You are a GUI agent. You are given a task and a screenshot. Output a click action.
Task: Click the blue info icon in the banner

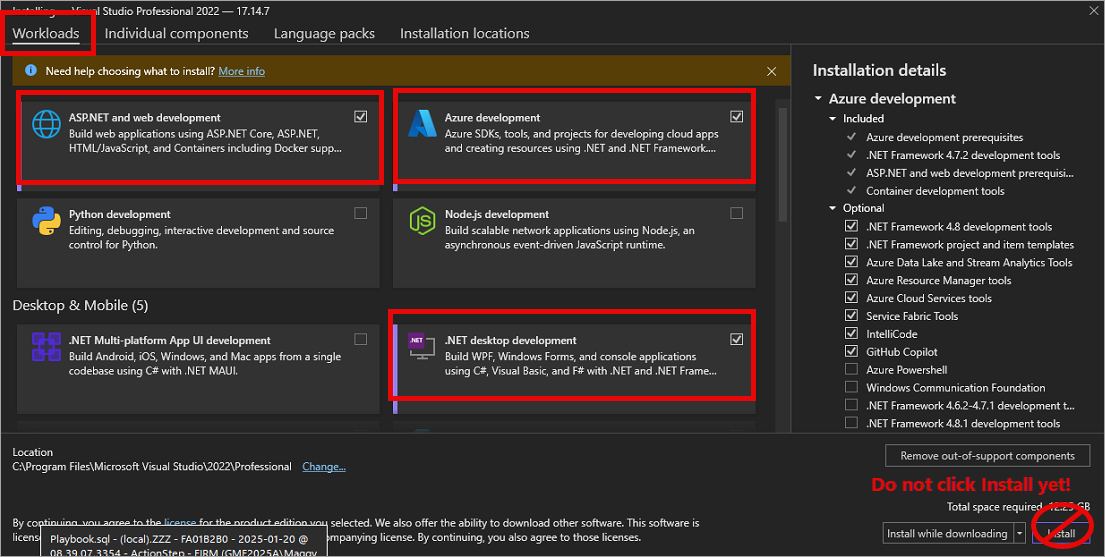[31, 71]
